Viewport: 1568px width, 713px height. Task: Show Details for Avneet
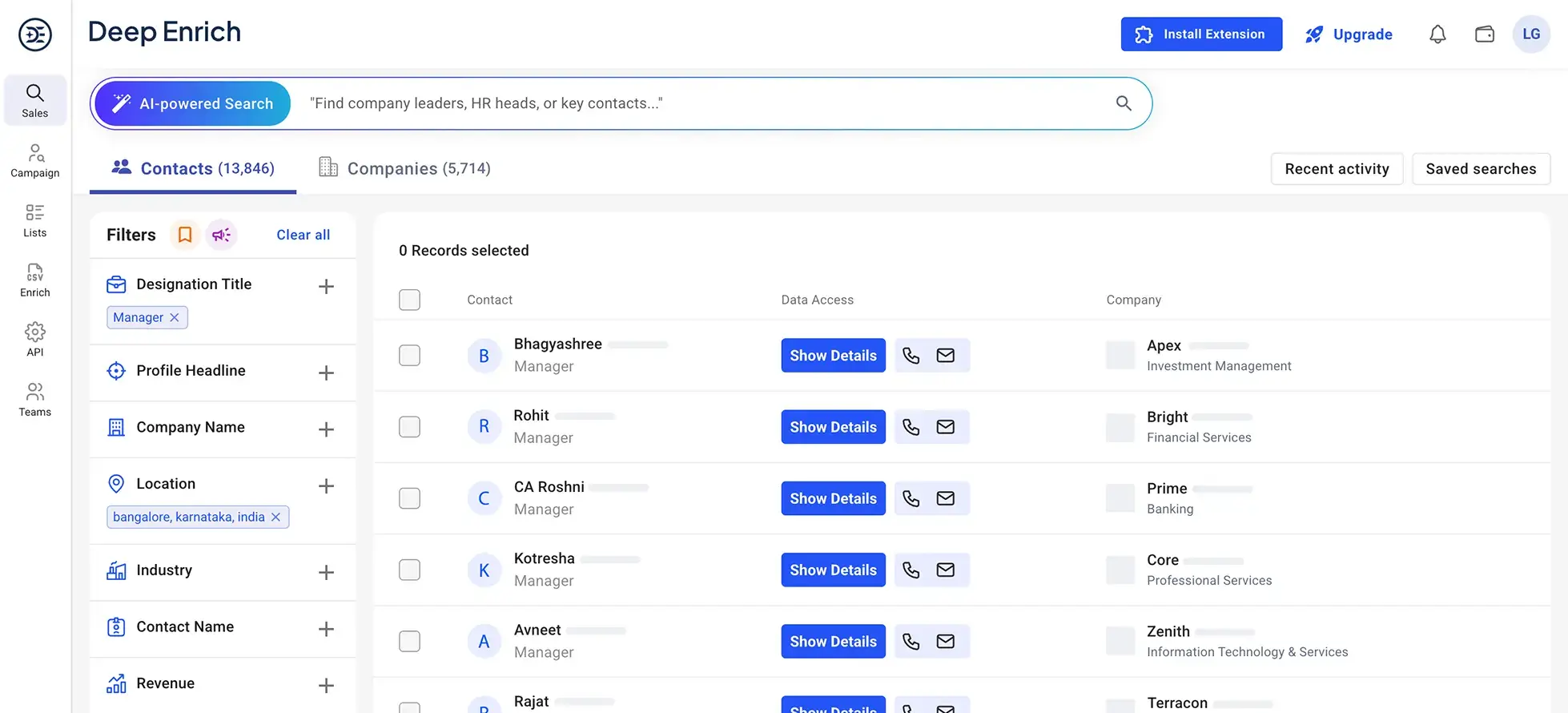pyautogui.click(x=833, y=641)
